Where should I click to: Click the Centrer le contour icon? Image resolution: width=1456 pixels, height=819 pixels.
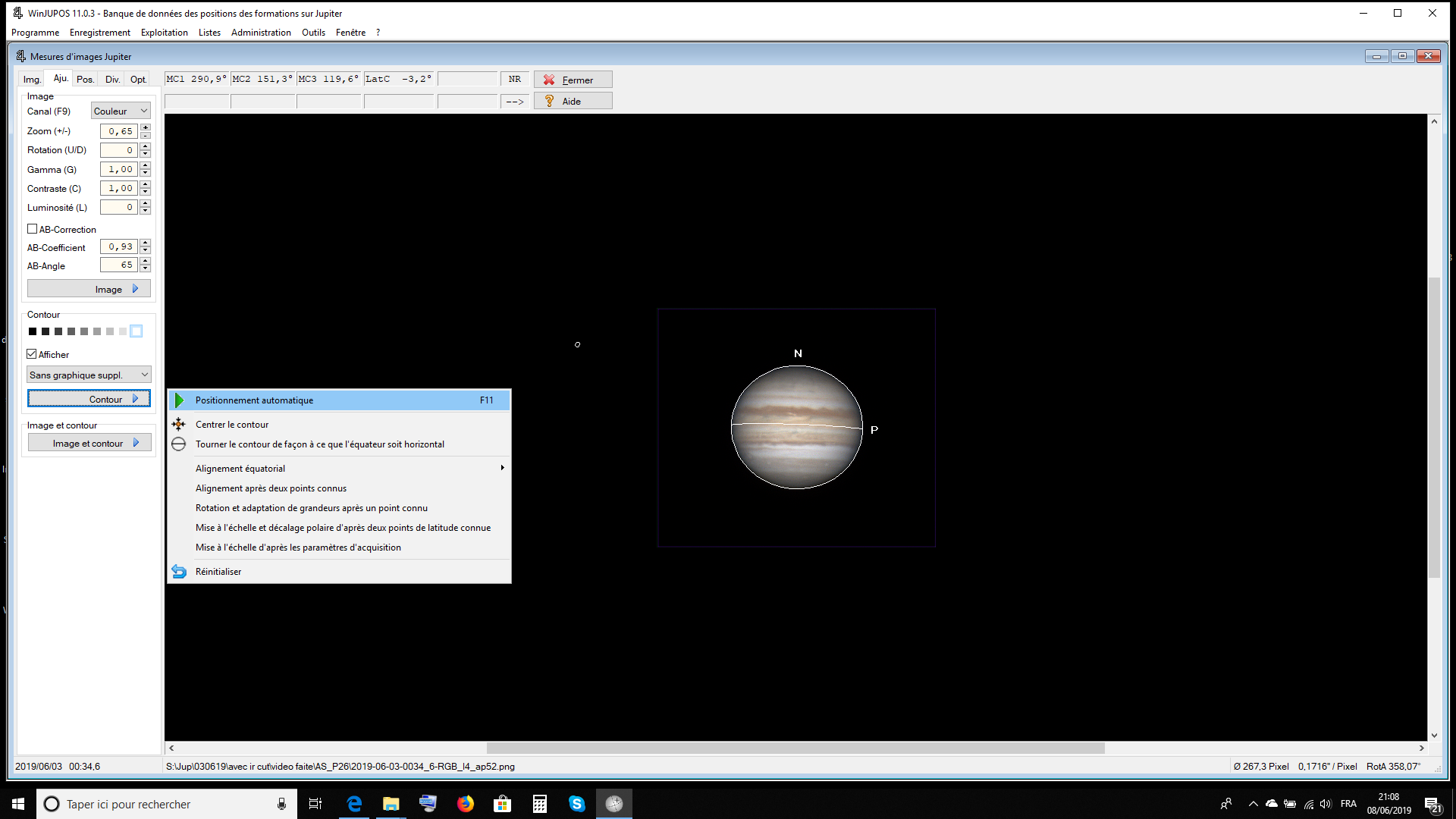[179, 425]
